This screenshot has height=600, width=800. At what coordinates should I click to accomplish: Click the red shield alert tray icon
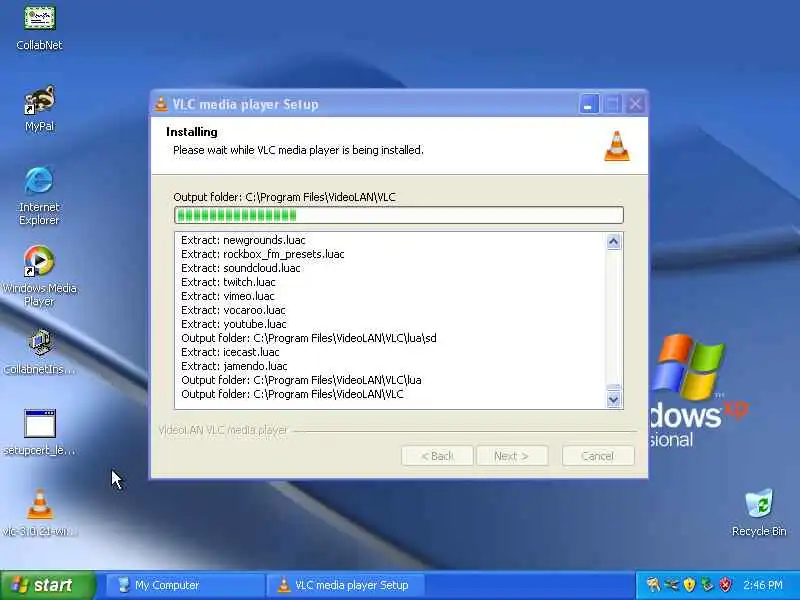[725, 585]
